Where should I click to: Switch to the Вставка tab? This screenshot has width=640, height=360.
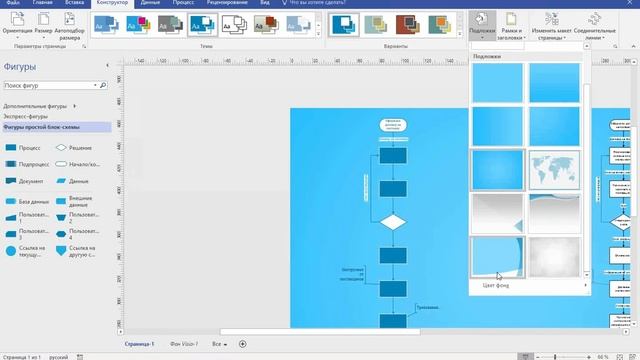pos(75,2)
